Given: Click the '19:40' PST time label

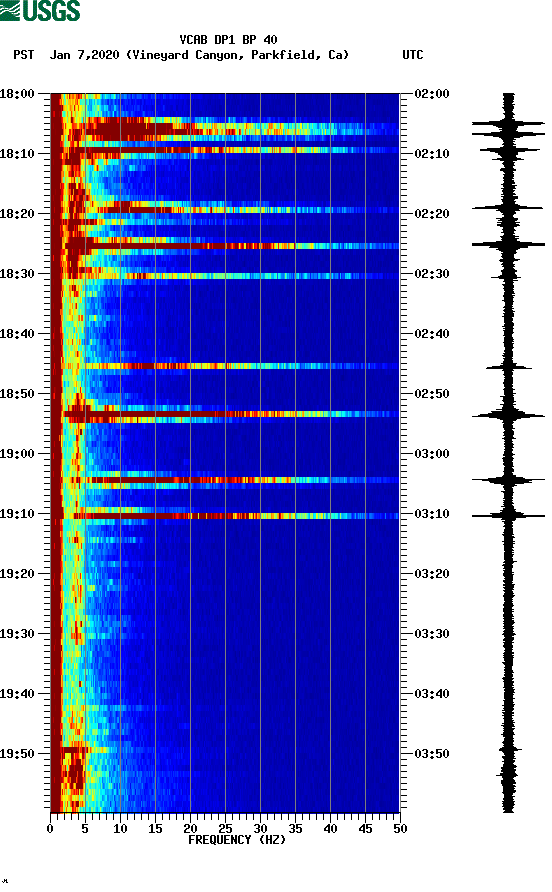Looking at the screenshot, I should coord(17,694).
